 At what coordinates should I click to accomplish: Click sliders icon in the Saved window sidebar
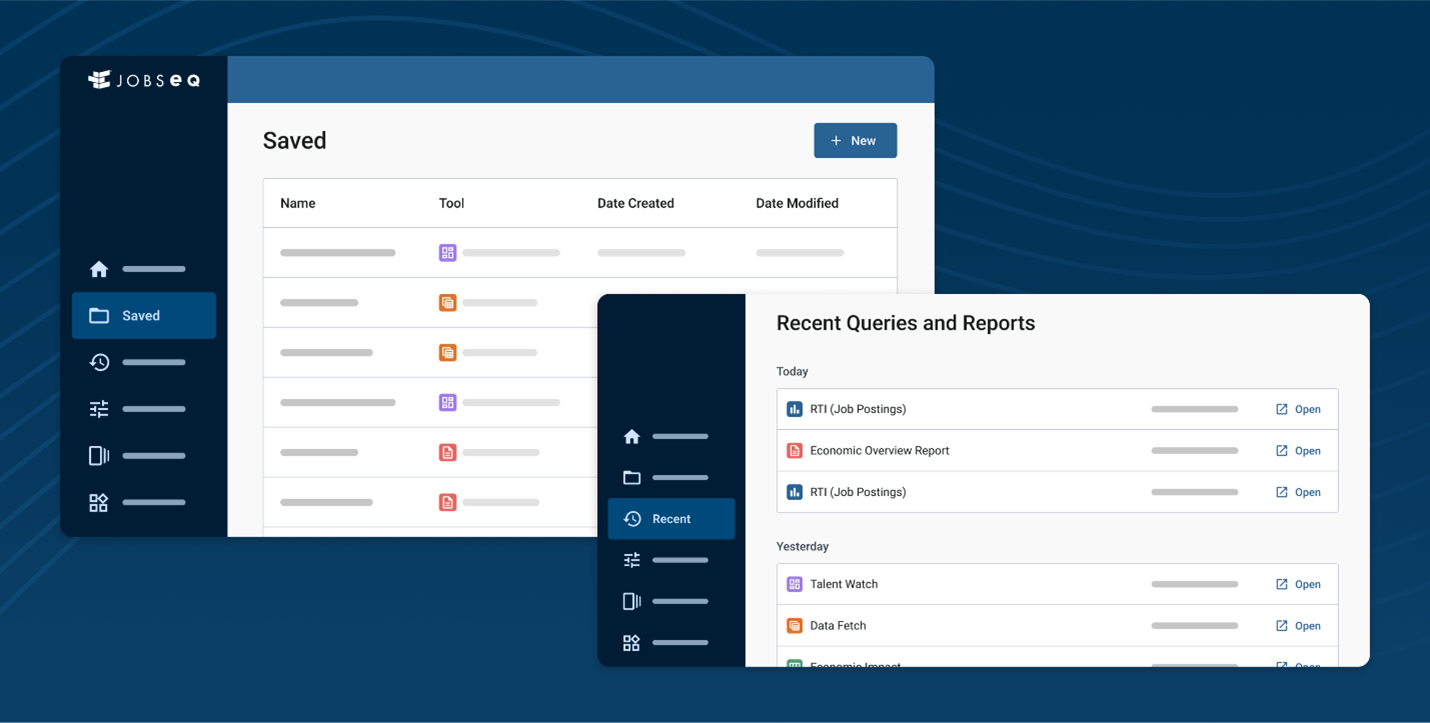(x=99, y=409)
